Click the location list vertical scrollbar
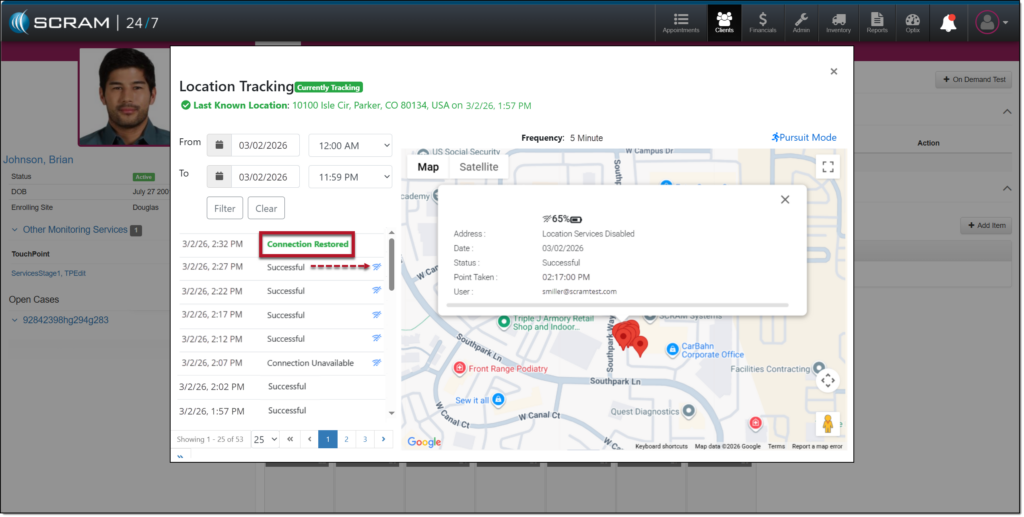Screen dimensions: 1024x517 point(391,264)
